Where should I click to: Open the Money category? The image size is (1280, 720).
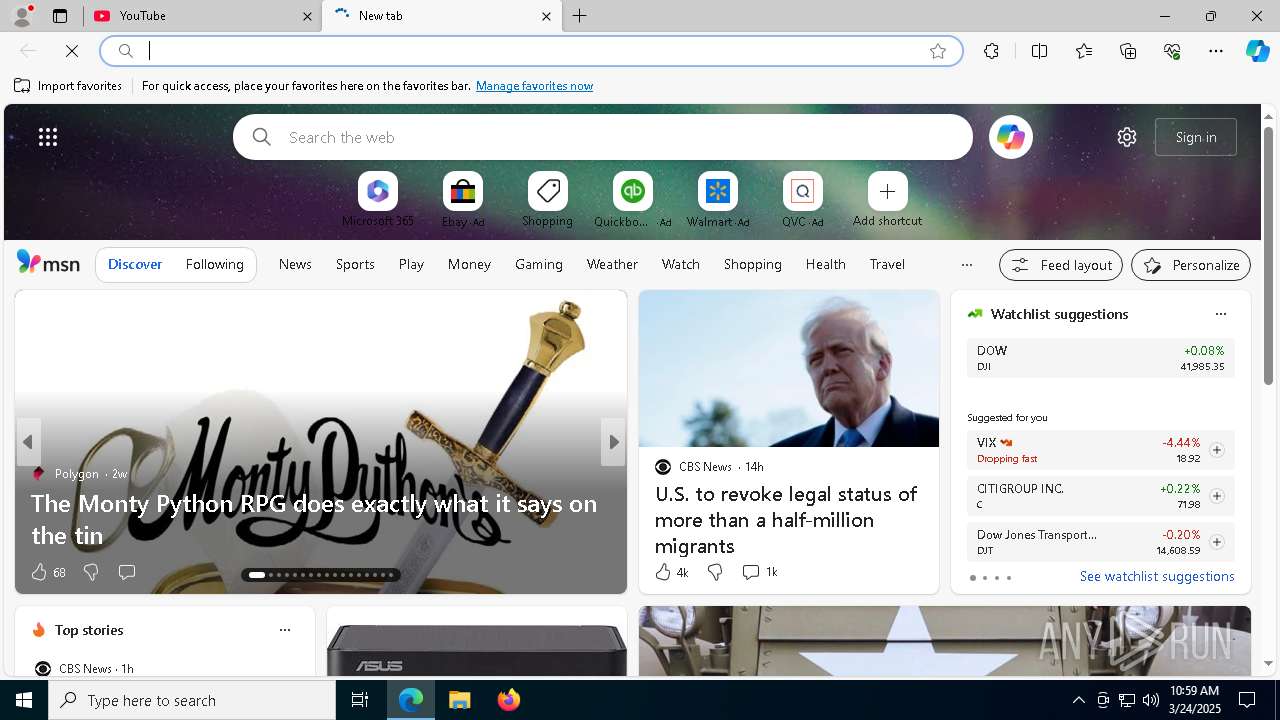[469, 264]
